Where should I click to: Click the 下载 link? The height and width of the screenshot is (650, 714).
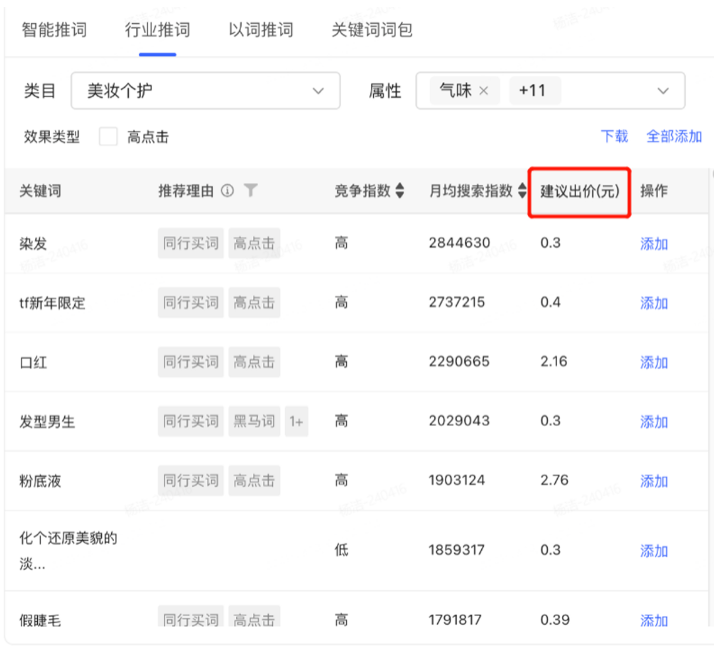point(614,136)
